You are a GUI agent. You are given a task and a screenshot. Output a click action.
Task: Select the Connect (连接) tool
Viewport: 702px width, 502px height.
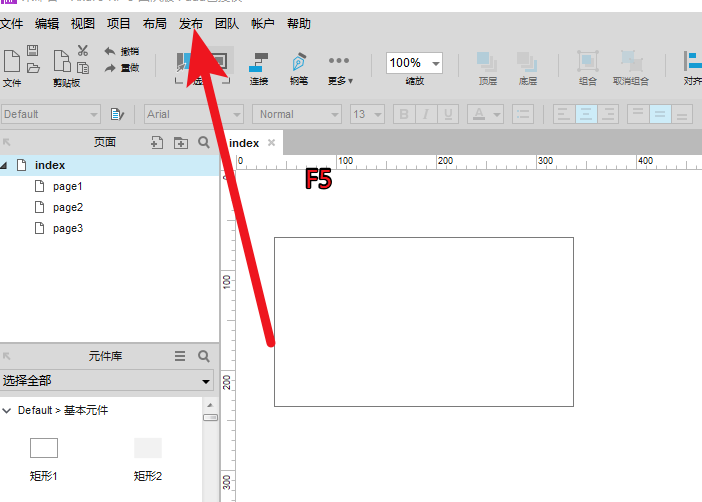point(259,66)
